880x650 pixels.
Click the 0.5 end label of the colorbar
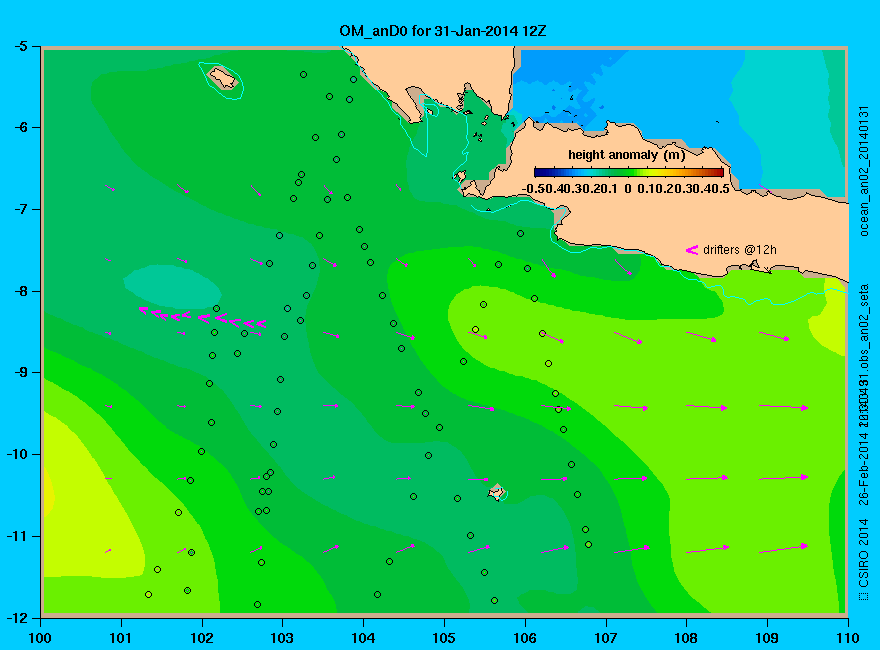click(721, 189)
